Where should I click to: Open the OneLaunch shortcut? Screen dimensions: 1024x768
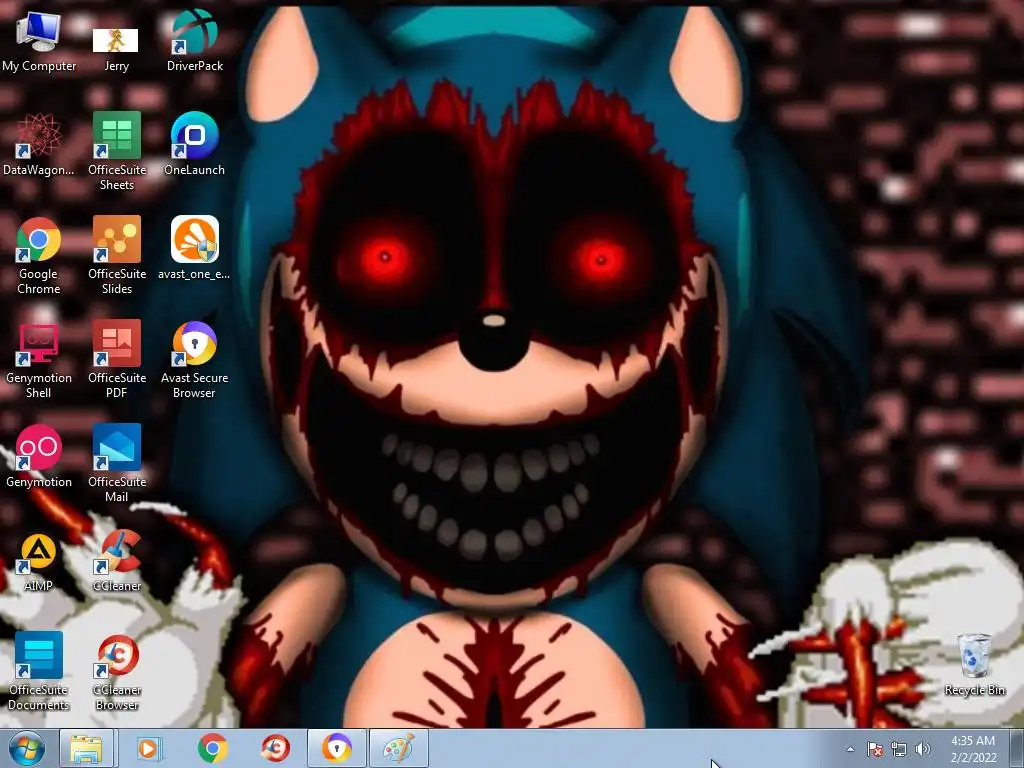coord(195,144)
